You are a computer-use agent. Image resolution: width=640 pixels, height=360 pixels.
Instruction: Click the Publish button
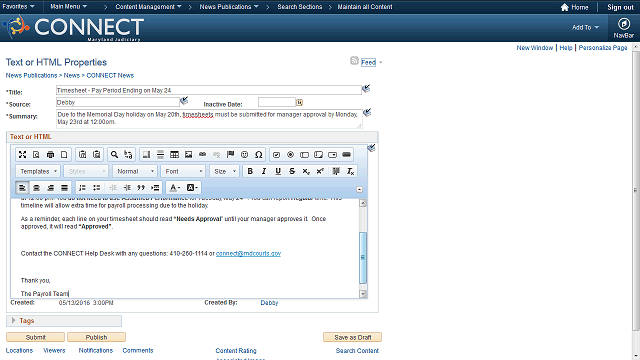tap(96, 337)
